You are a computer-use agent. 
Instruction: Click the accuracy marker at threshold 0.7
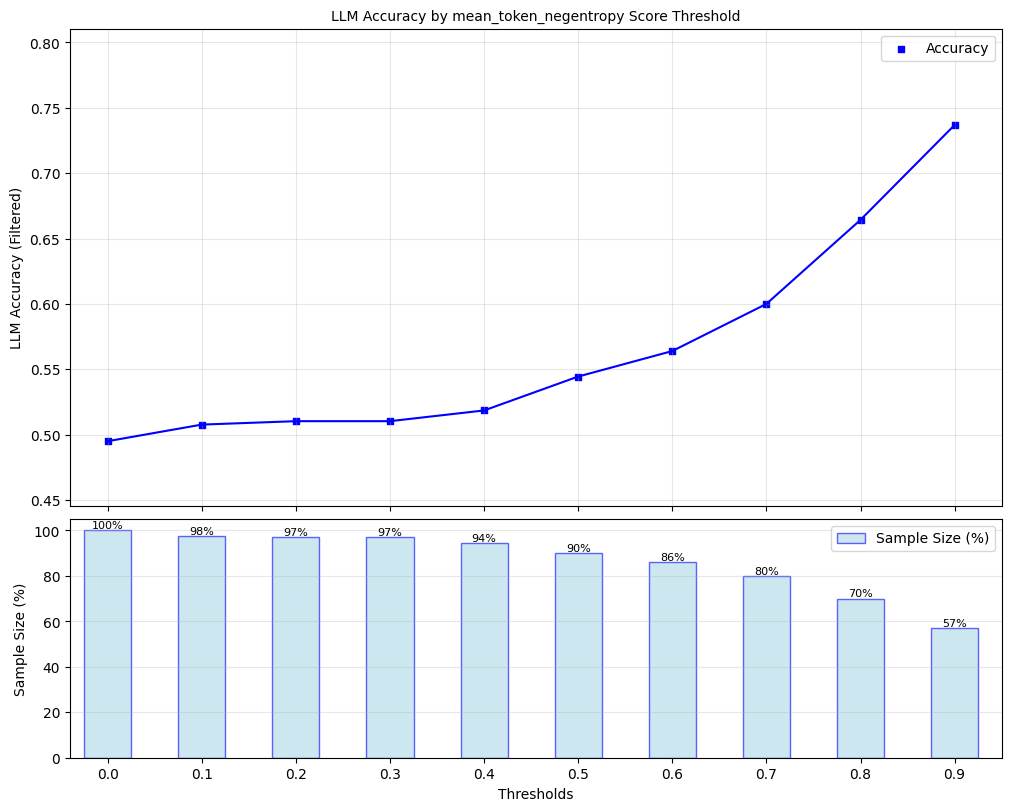pos(766,304)
